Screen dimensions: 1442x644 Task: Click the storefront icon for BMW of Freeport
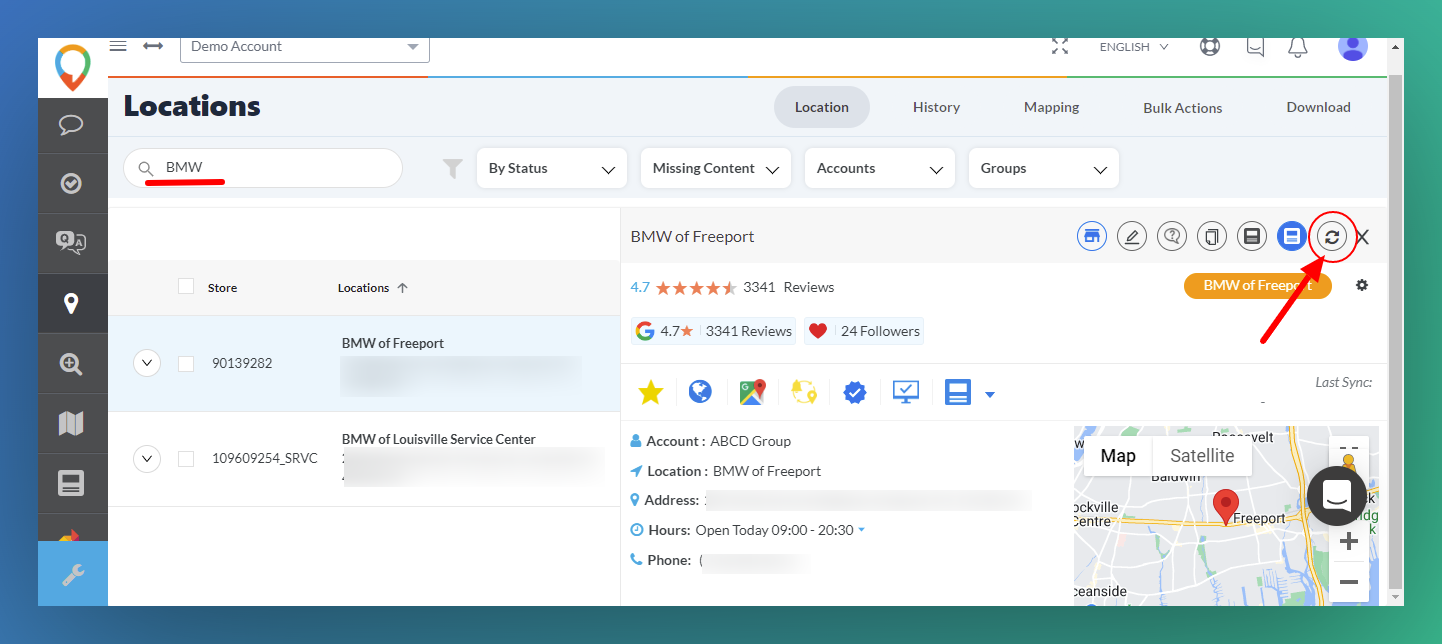(x=1092, y=237)
